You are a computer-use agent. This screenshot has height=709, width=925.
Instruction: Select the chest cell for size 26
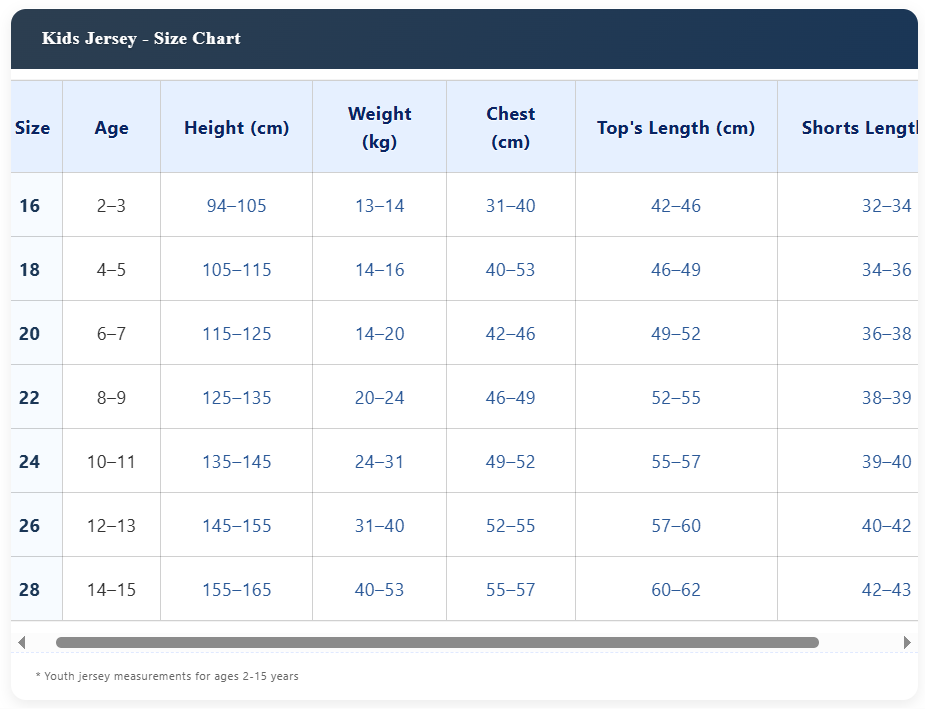(x=510, y=526)
